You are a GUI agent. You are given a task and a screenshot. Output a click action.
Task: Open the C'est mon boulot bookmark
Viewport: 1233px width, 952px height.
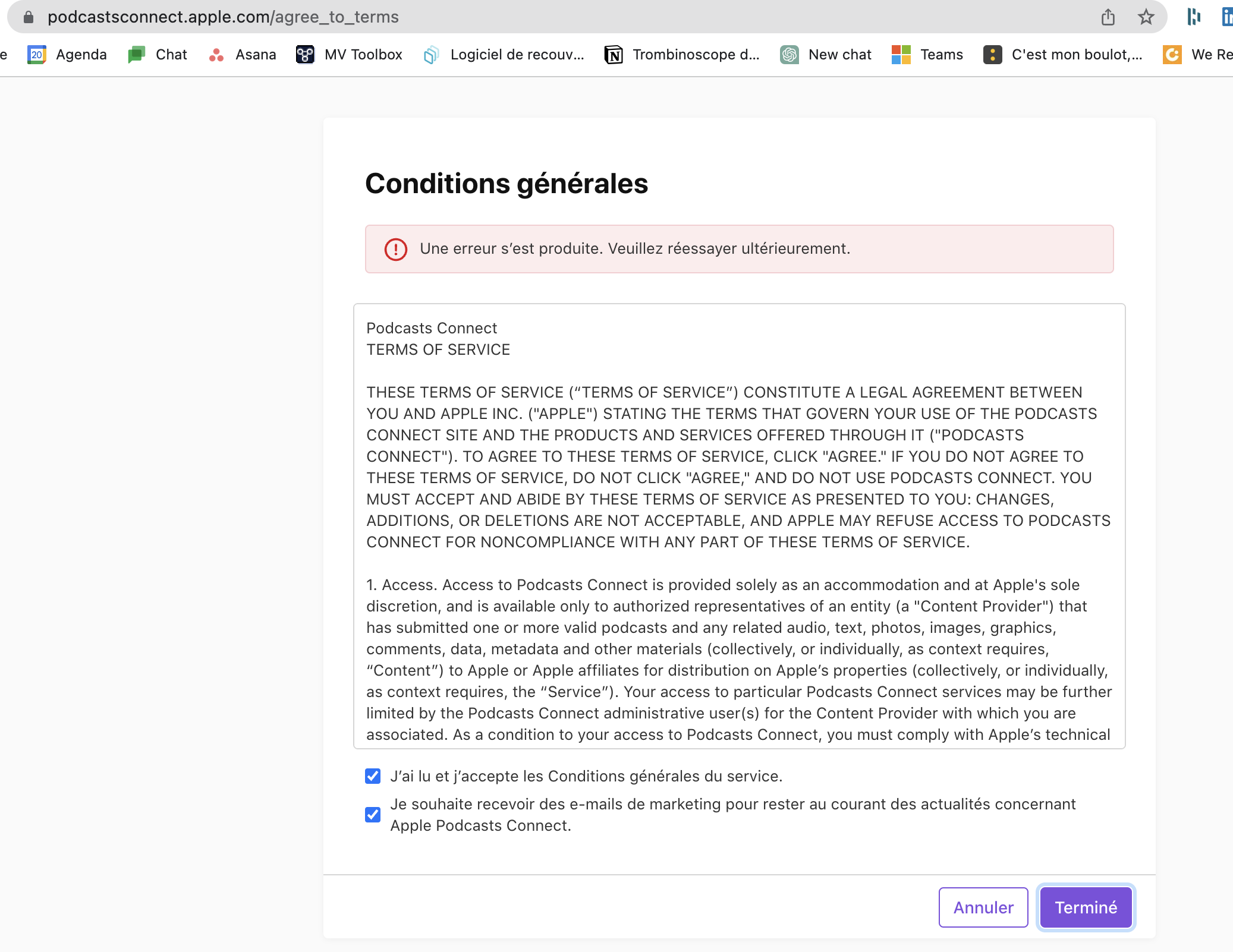[1063, 55]
